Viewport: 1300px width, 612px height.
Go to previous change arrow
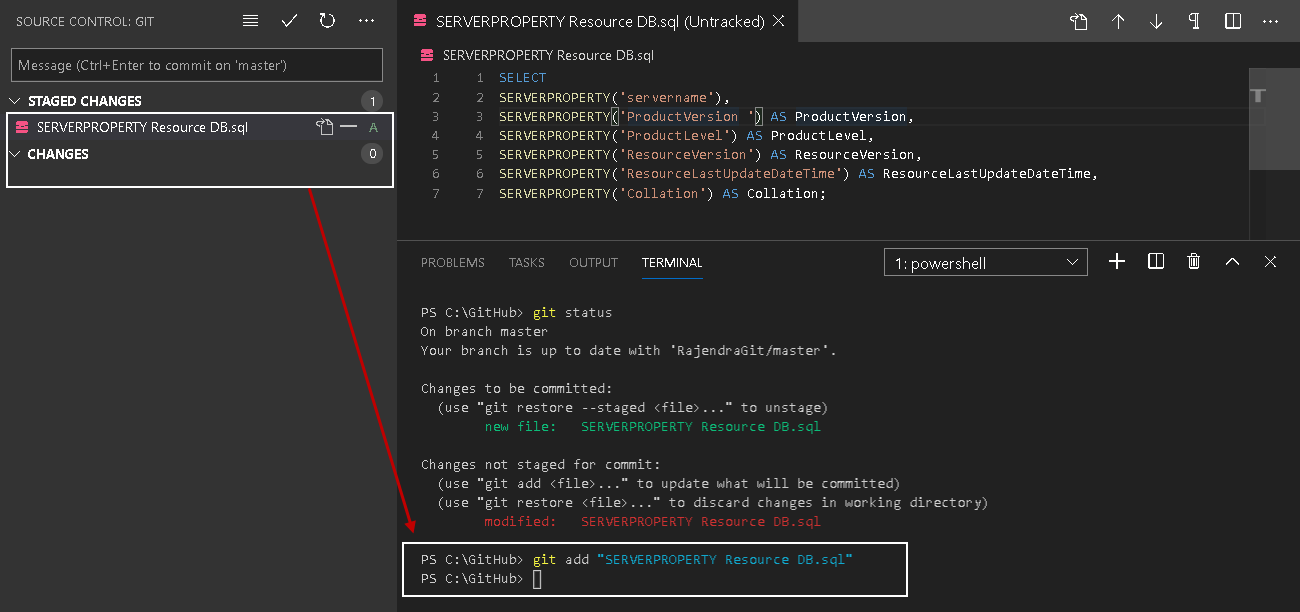point(1118,21)
